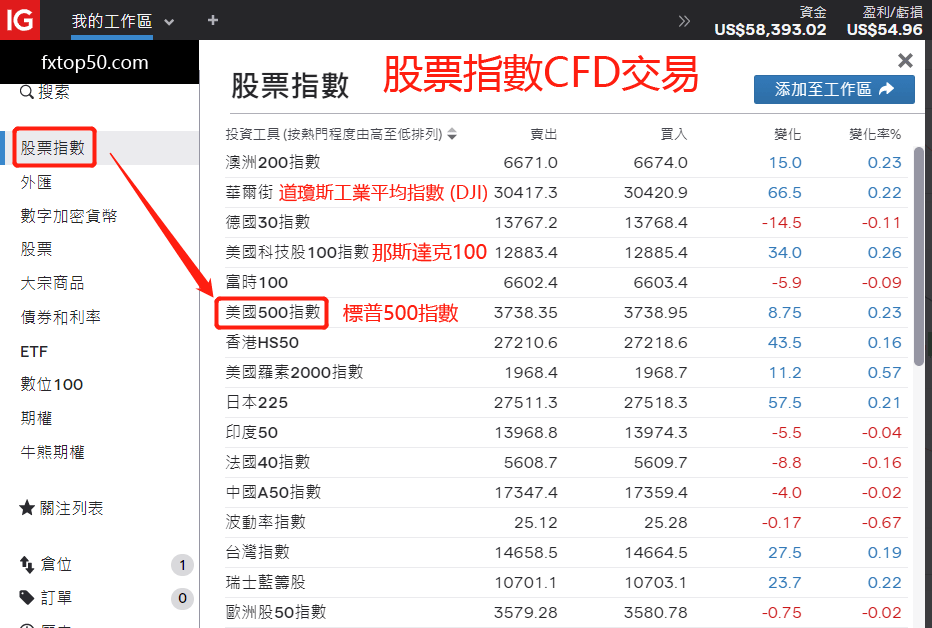932x628 pixels.
Task: Close the 股票指數 panel with X
Action: tap(905, 61)
